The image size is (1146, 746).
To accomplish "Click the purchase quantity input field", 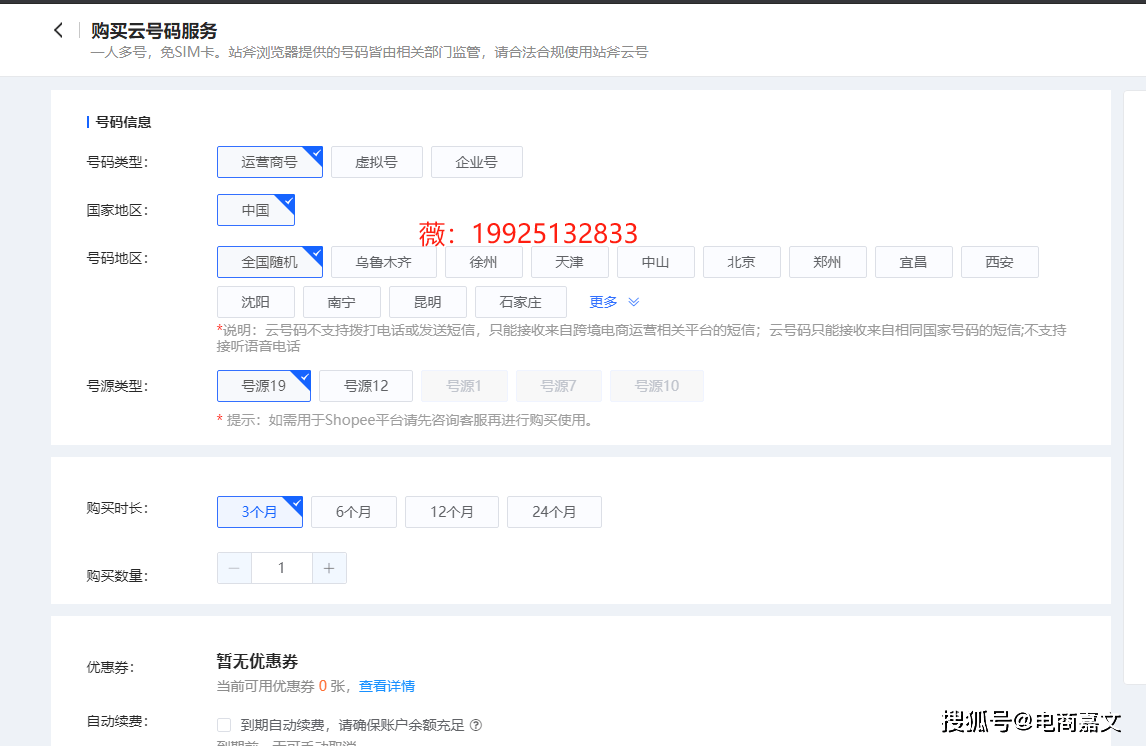I will (x=281, y=568).
